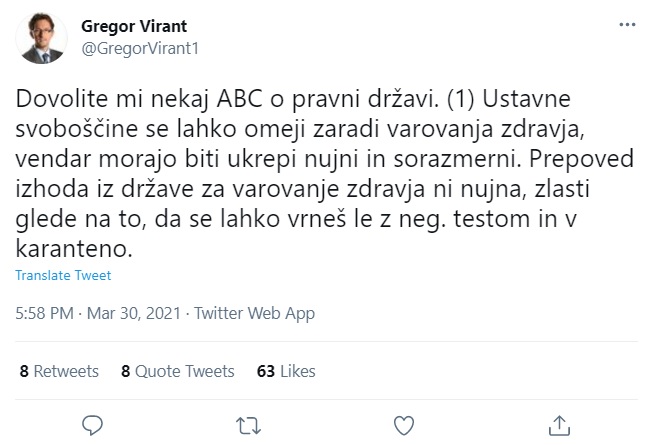This screenshot has height=446, width=650.
Task: Click the word "karanteno" in the tweet
Action: [x=74, y=245]
